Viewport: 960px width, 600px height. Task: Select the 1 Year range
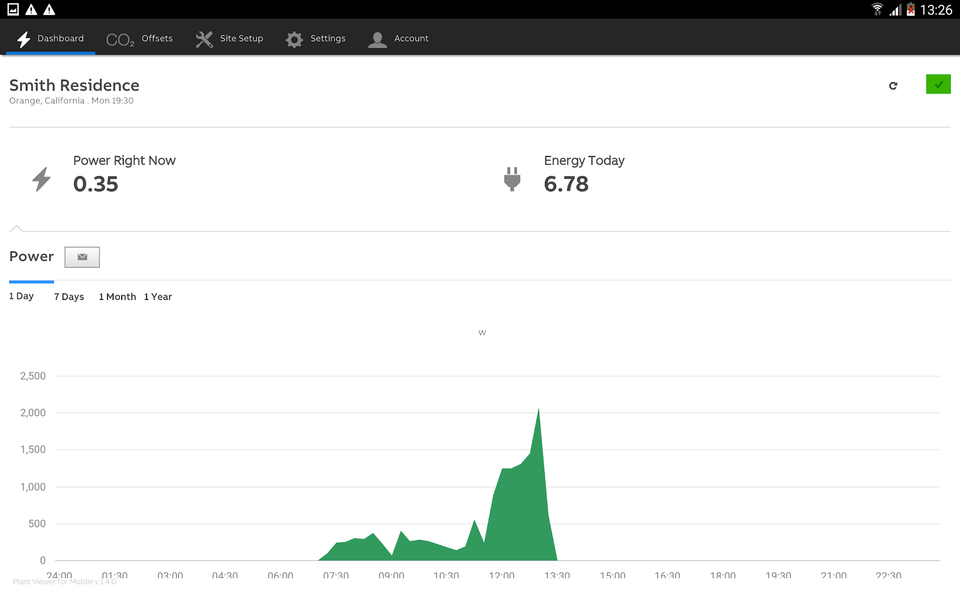point(158,297)
